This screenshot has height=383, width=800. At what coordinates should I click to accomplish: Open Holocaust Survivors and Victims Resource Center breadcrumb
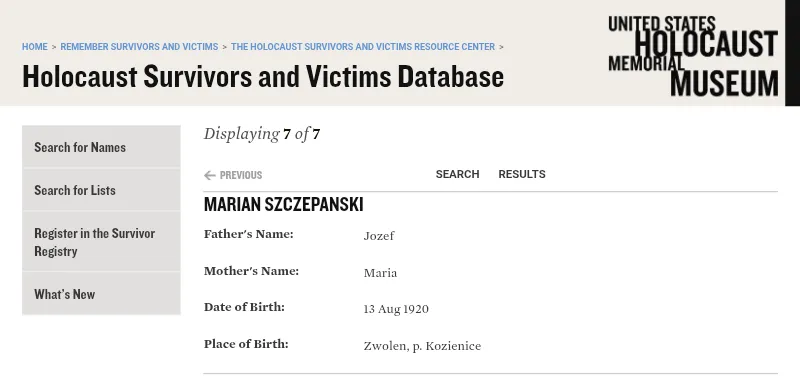[363, 47]
